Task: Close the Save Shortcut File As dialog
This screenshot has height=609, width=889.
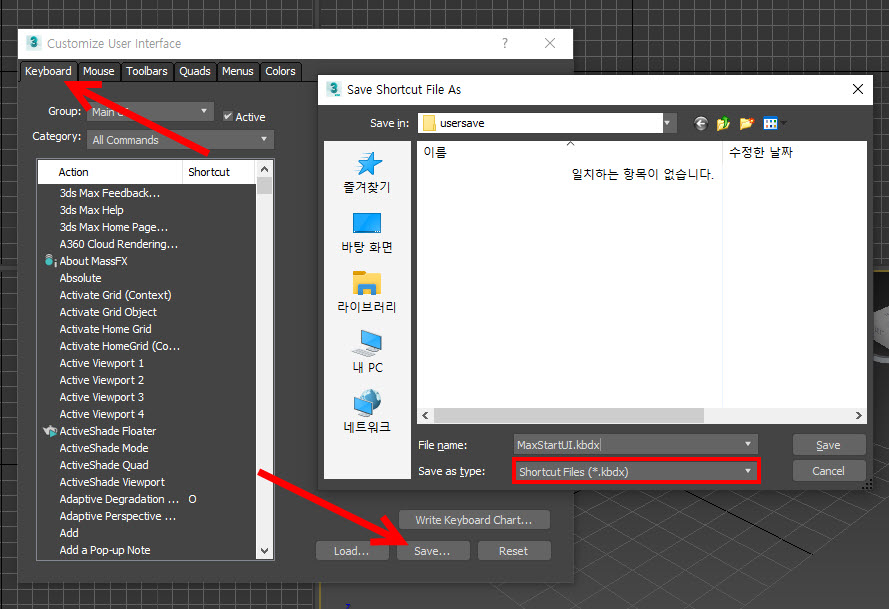Action: click(x=858, y=89)
